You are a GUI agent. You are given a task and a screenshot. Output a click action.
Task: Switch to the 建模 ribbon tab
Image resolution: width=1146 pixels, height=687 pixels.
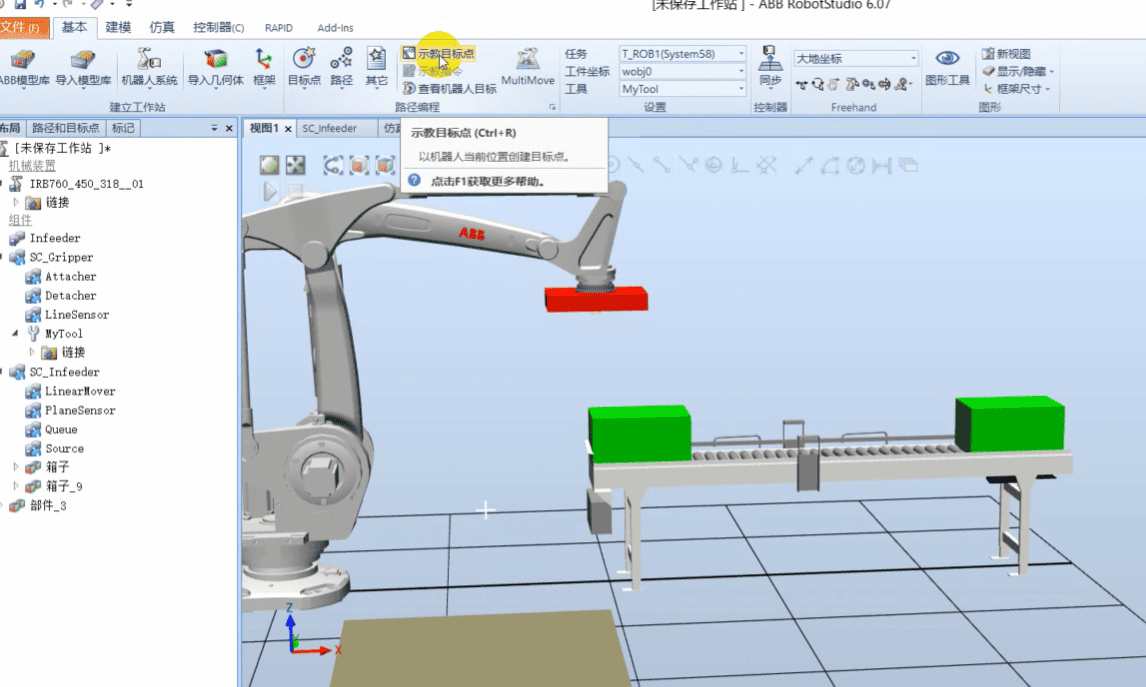(118, 27)
